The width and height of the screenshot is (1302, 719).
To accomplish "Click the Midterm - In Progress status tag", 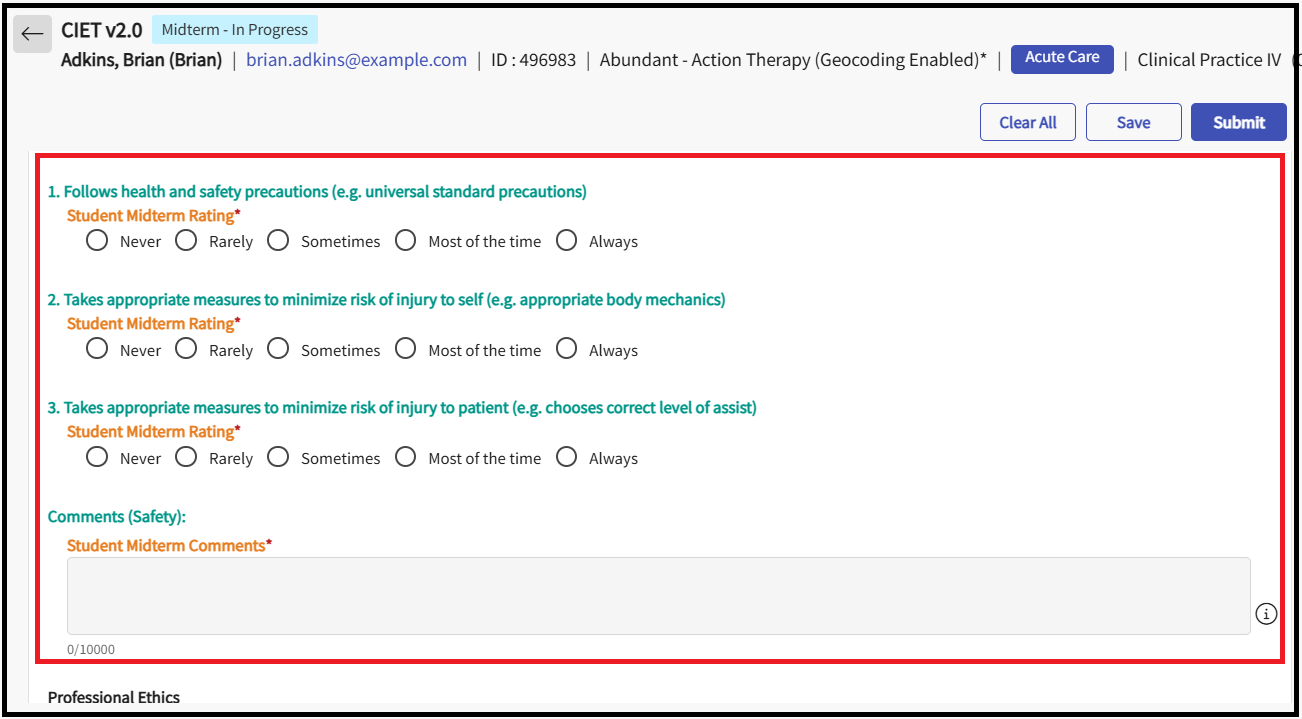I will pyautogui.click(x=234, y=30).
